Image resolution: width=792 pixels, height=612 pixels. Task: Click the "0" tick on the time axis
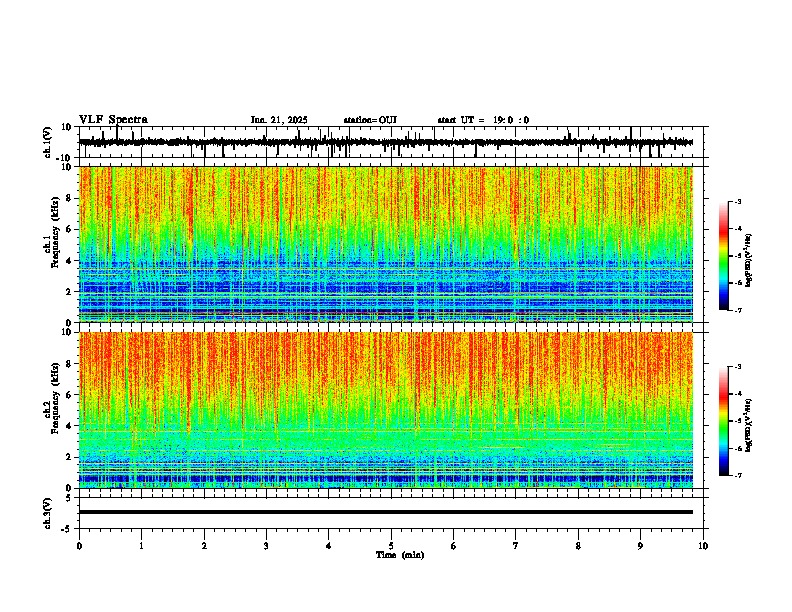(79, 546)
